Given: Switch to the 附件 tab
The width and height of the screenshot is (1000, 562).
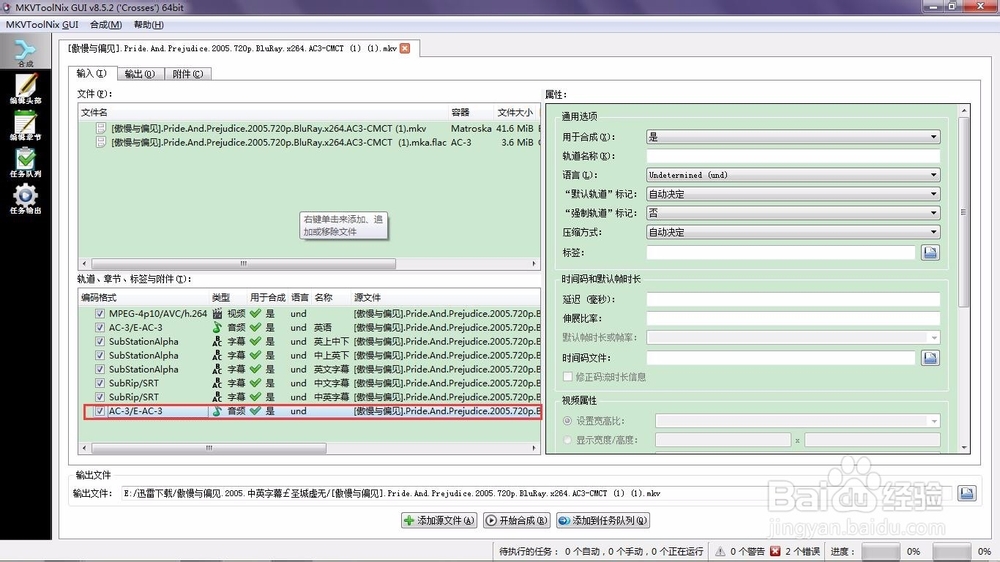Looking at the screenshot, I should [188, 74].
